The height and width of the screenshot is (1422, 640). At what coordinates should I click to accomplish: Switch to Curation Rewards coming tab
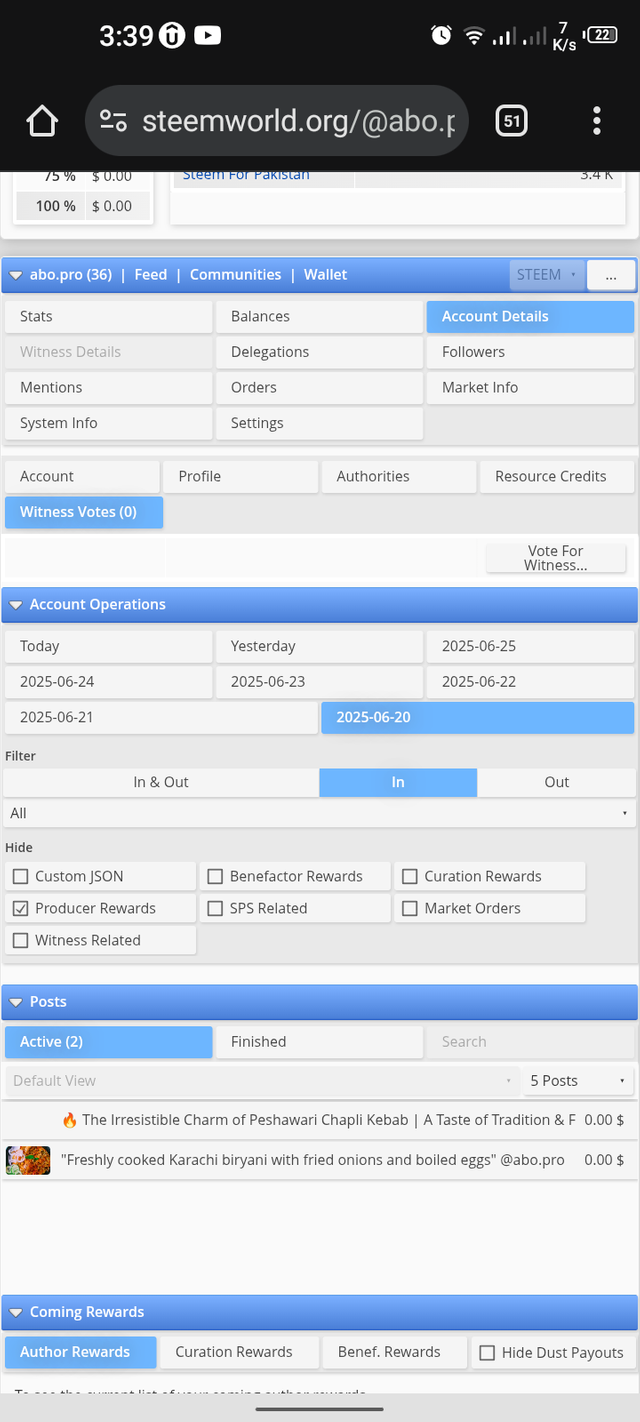coord(239,1353)
